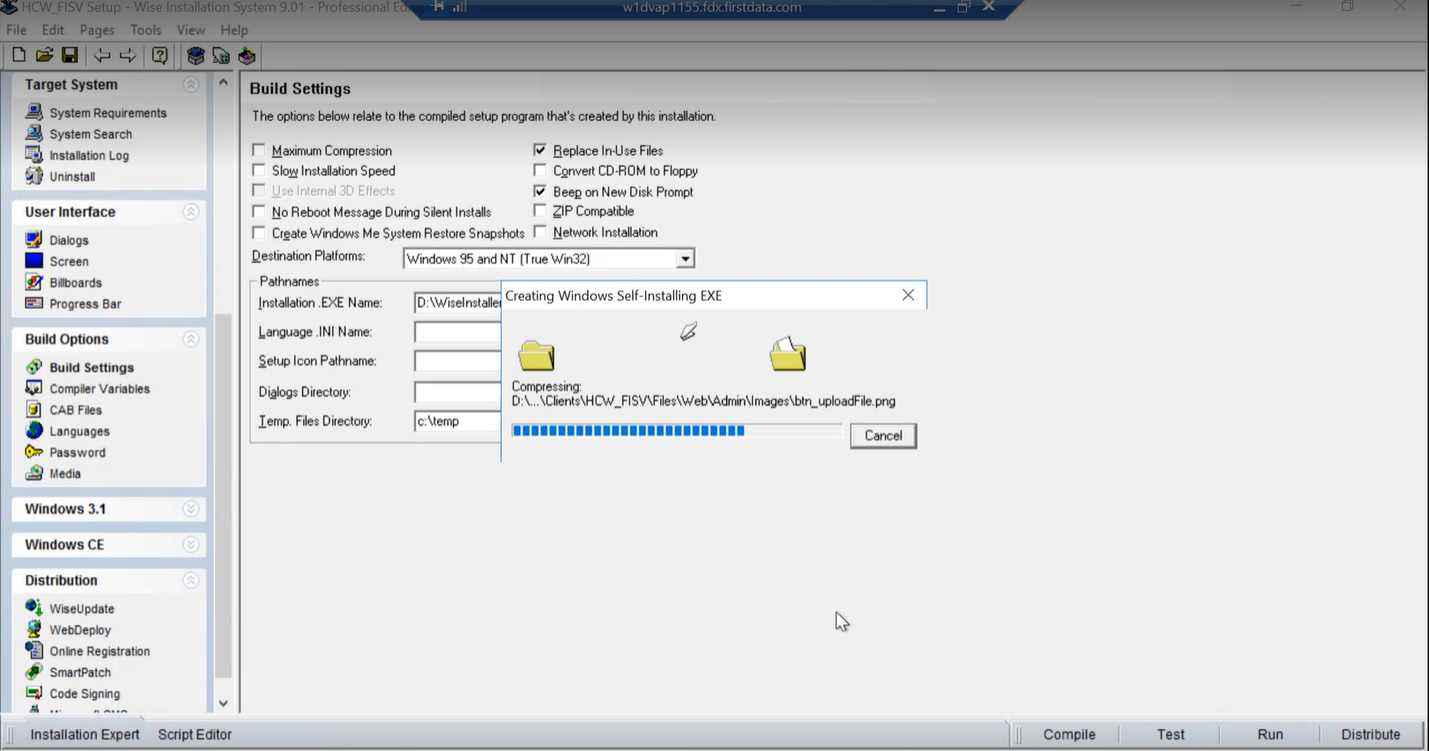Open the Code Signing icon
1429x751 pixels.
click(x=34, y=693)
